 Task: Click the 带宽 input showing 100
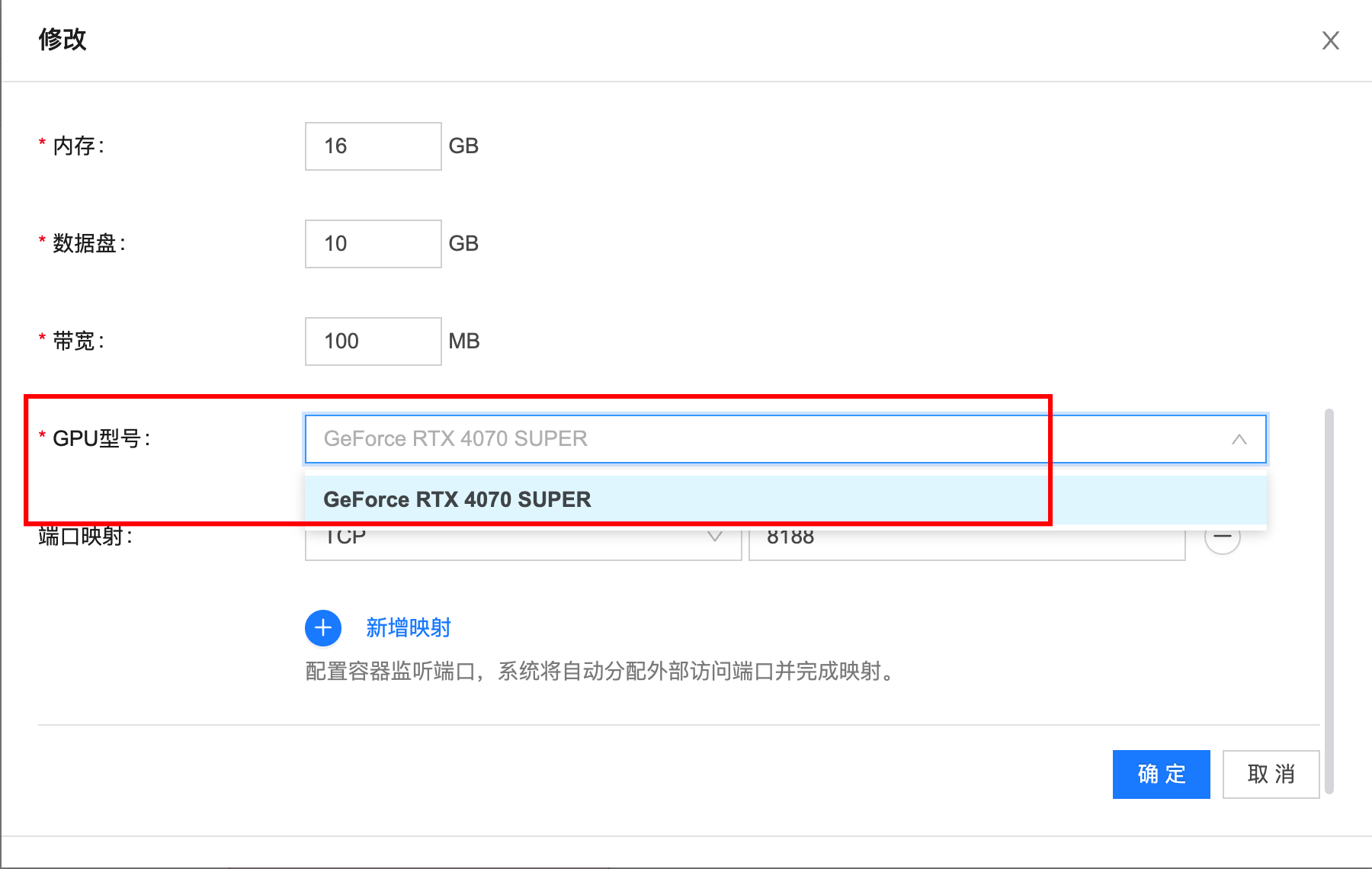(373, 342)
